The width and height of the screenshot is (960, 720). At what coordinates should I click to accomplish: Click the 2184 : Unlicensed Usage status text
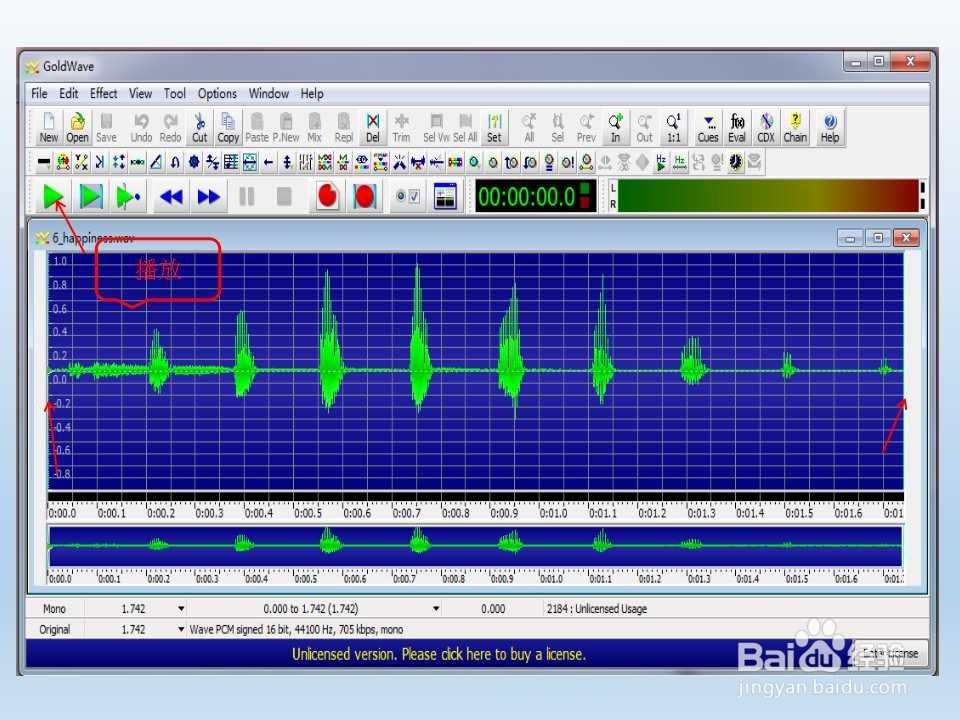pos(596,609)
